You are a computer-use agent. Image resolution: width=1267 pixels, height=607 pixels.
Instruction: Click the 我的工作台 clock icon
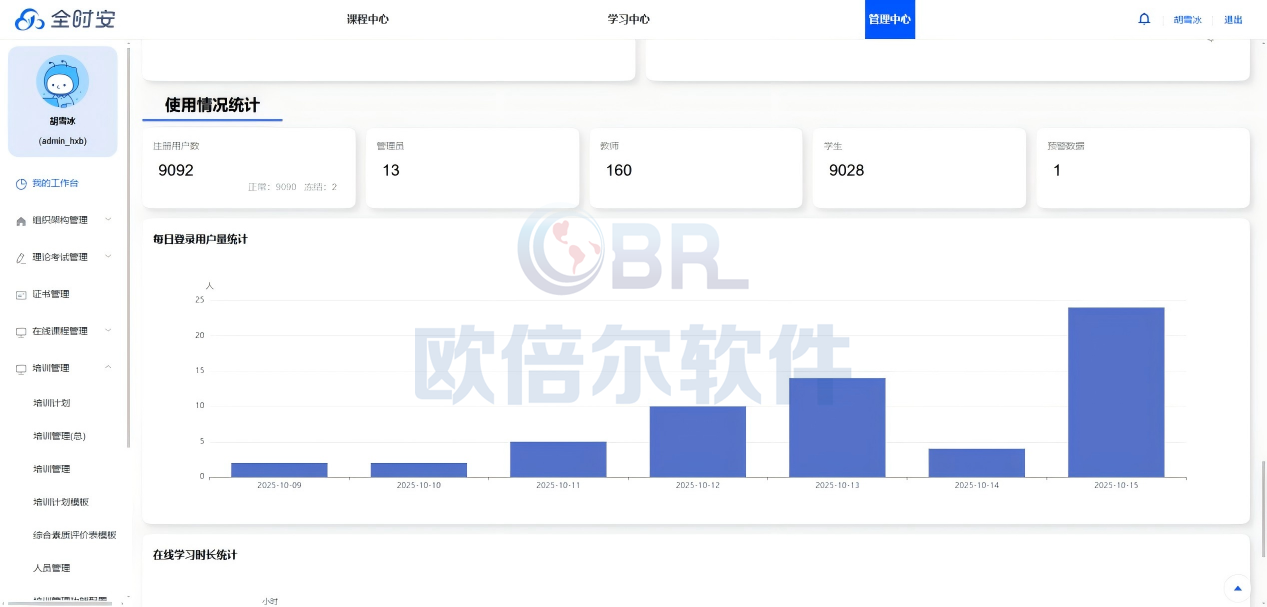(21, 184)
